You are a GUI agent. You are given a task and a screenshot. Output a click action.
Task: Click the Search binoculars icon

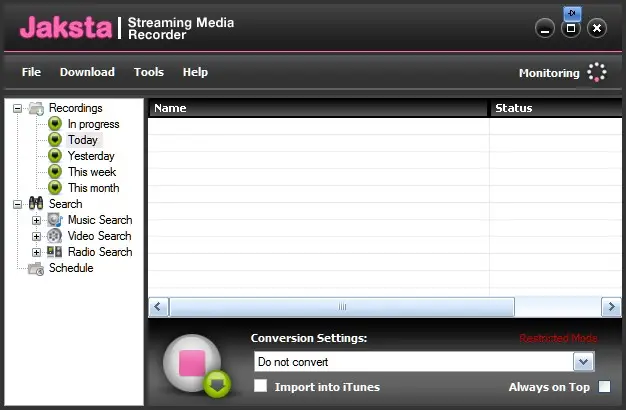coord(36,204)
